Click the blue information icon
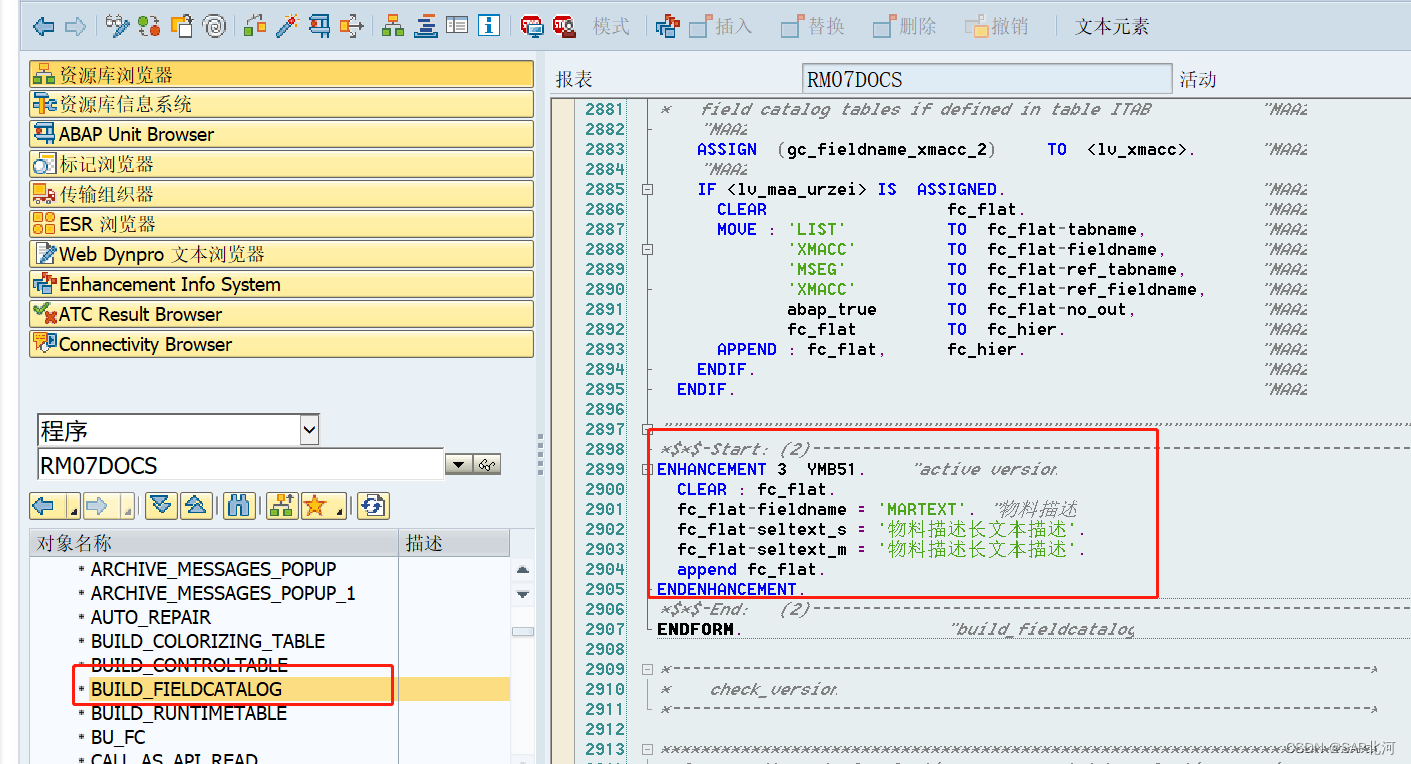The height and width of the screenshot is (764, 1411). click(489, 26)
